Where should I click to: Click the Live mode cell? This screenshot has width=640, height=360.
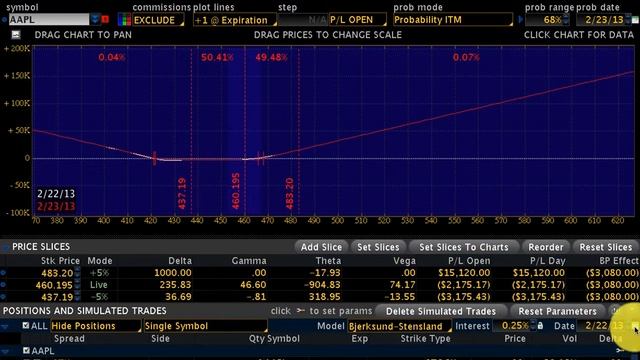click(x=99, y=285)
